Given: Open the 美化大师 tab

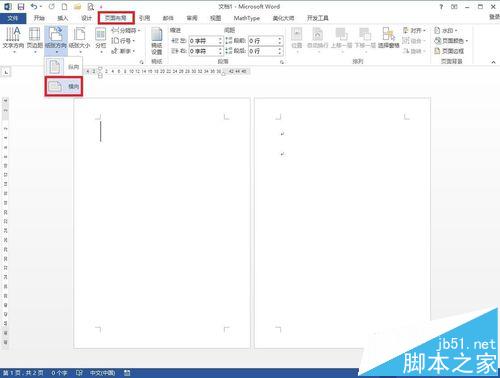Looking at the screenshot, I should (283, 18).
